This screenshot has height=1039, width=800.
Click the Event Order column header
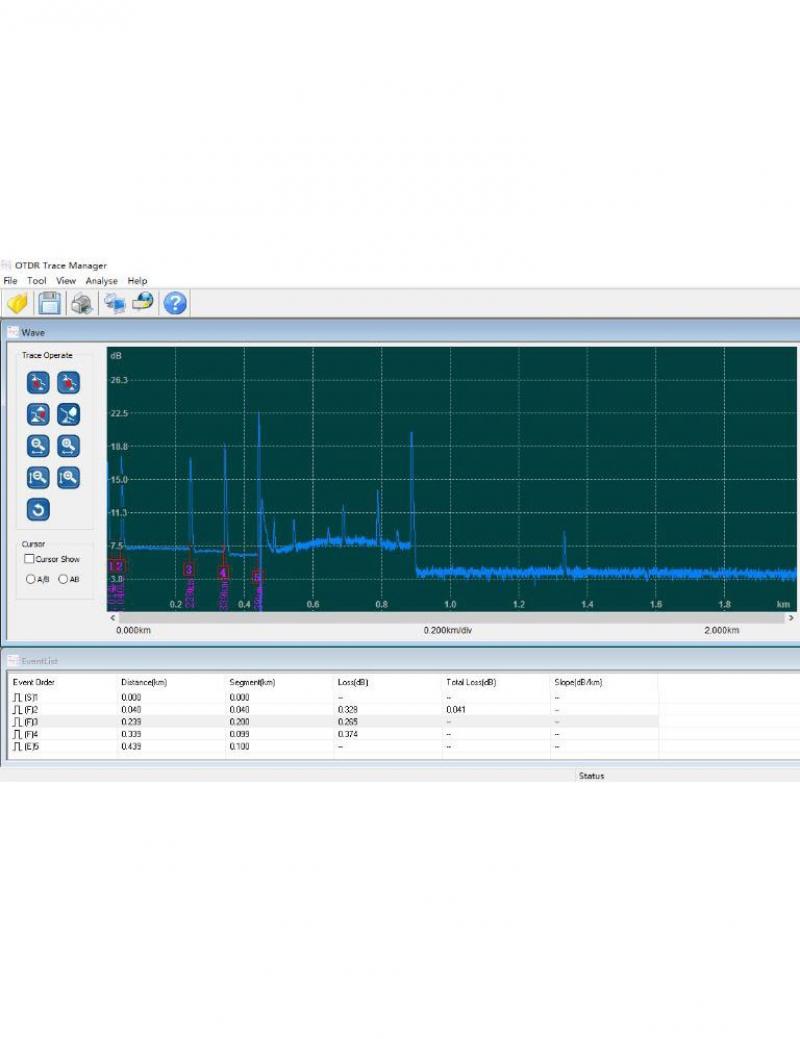(x=34, y=682)
